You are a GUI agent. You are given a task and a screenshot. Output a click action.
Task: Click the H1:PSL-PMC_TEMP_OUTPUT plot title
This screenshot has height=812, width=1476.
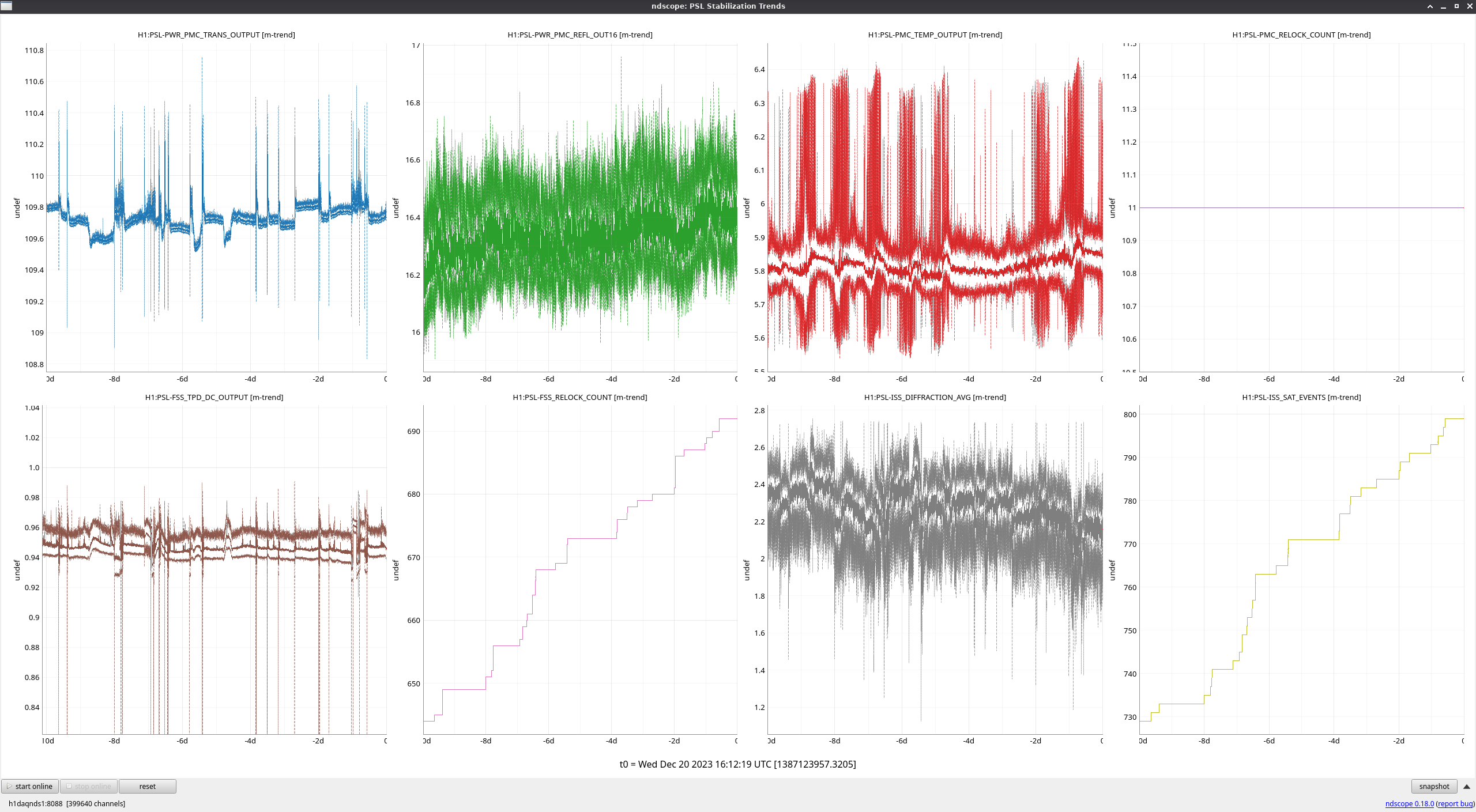click(x=935, y=35)
